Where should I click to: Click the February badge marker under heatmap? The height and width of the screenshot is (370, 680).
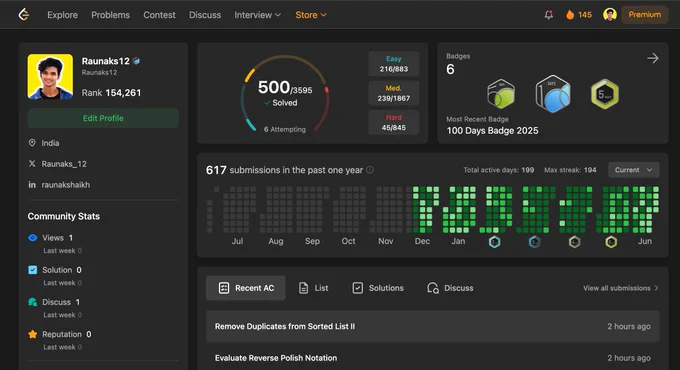pyautogui.click(x=494, y=242)
